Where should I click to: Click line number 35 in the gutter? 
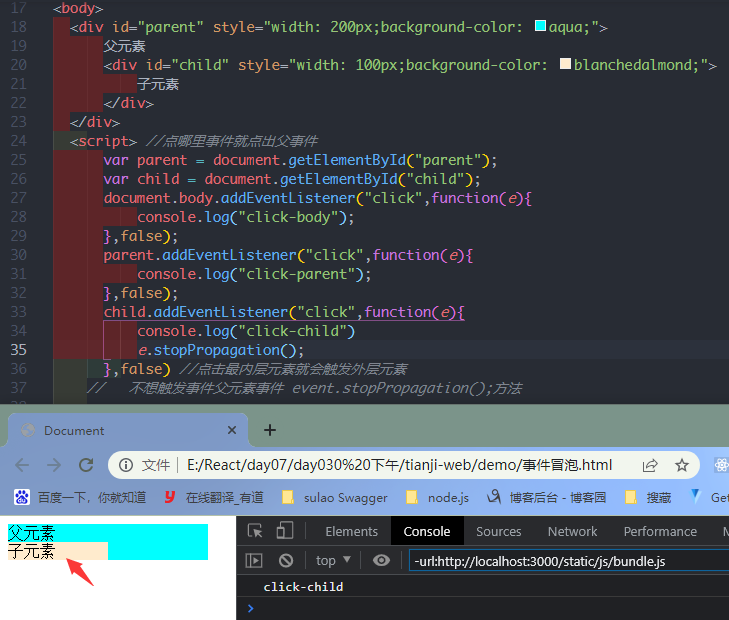[19, 350]
